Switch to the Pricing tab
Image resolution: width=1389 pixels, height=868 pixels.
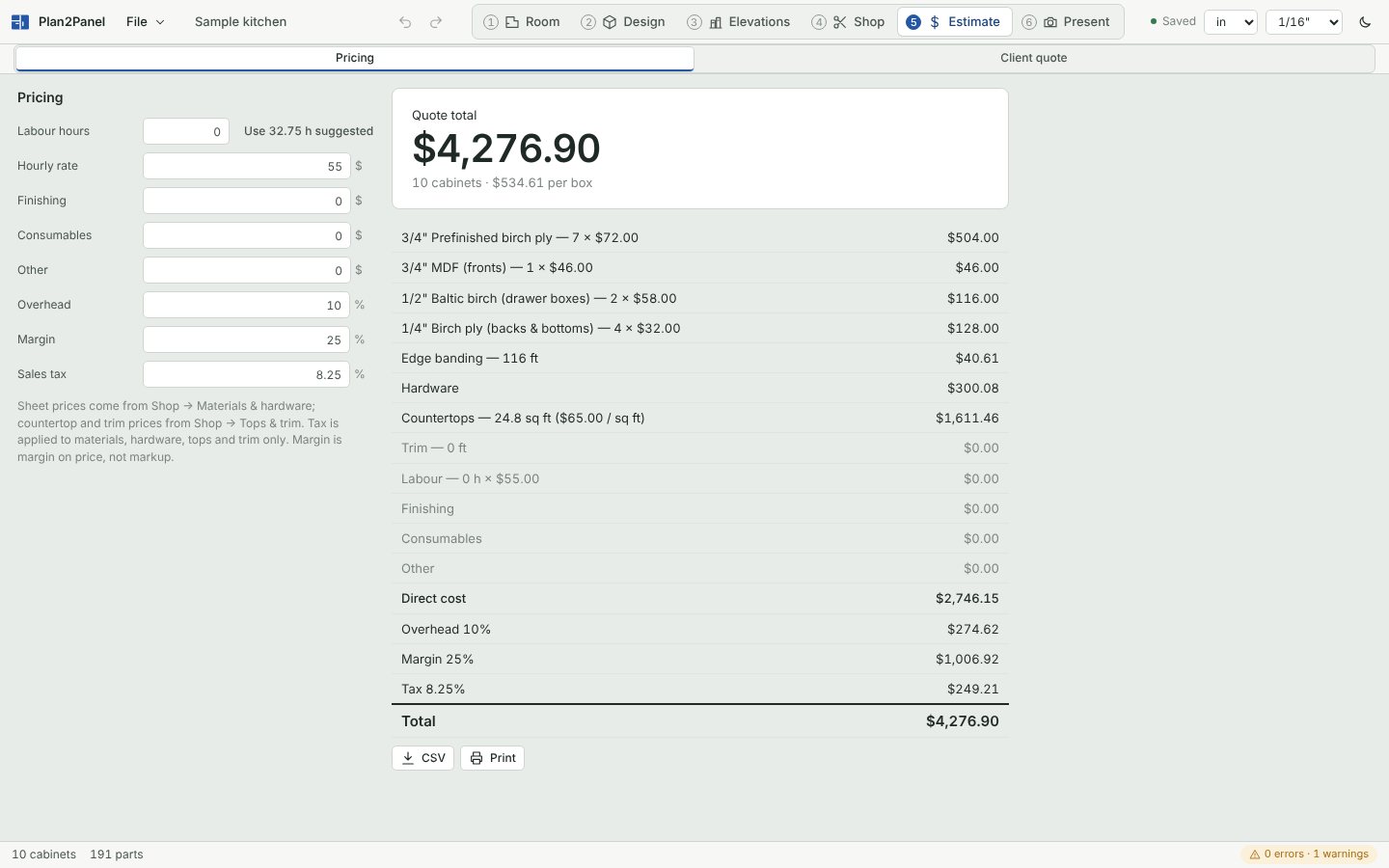pyautogui.click(x=355, y=58)
